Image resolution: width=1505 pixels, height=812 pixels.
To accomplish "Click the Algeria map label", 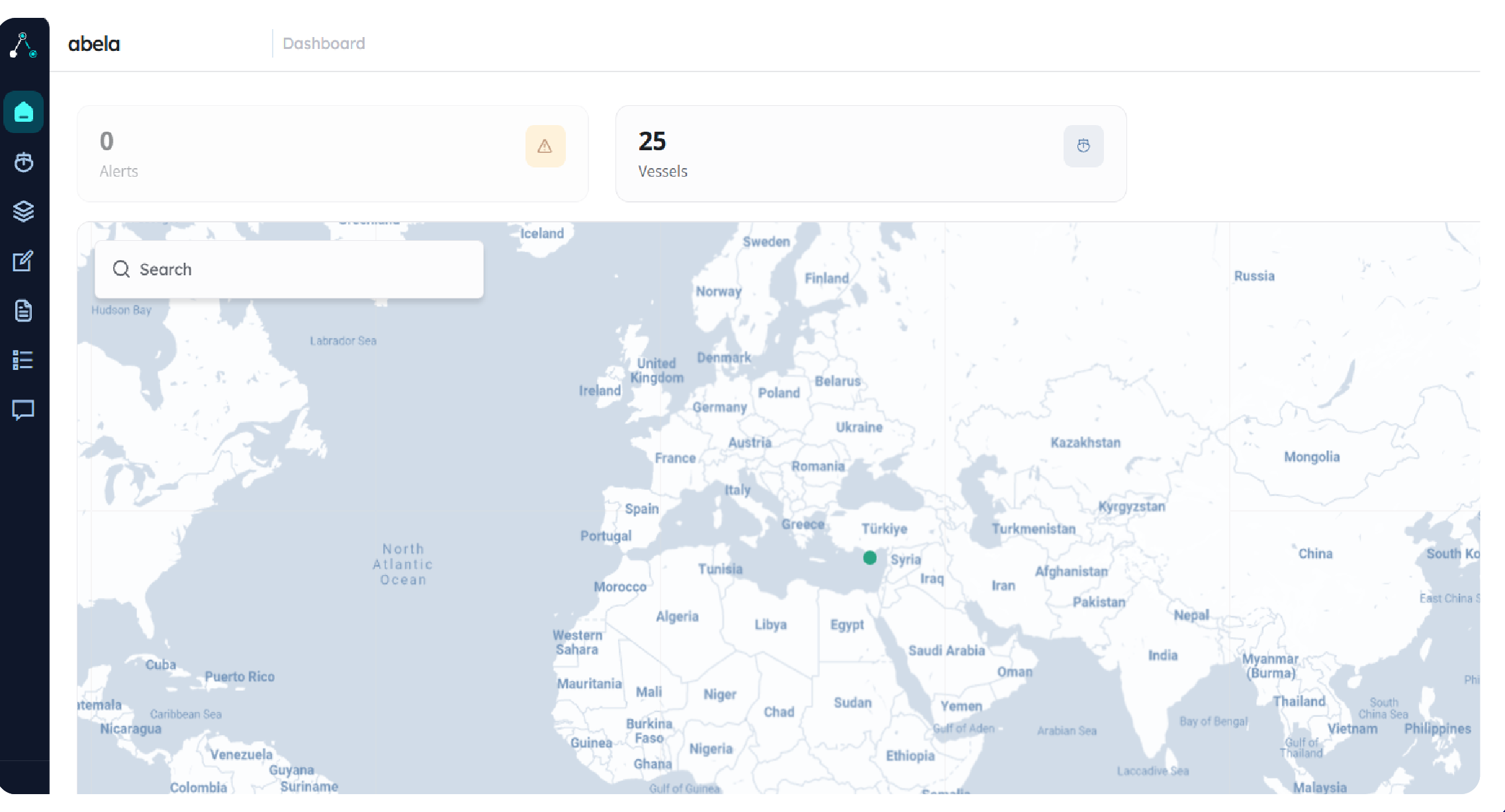I will pyautogui.click(x=677, y=617).
